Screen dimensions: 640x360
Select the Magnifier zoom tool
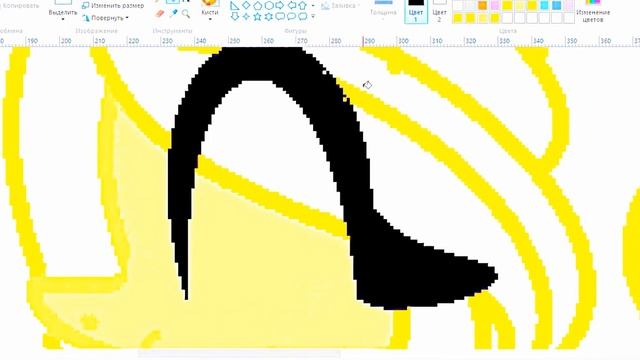pos(186,14)
